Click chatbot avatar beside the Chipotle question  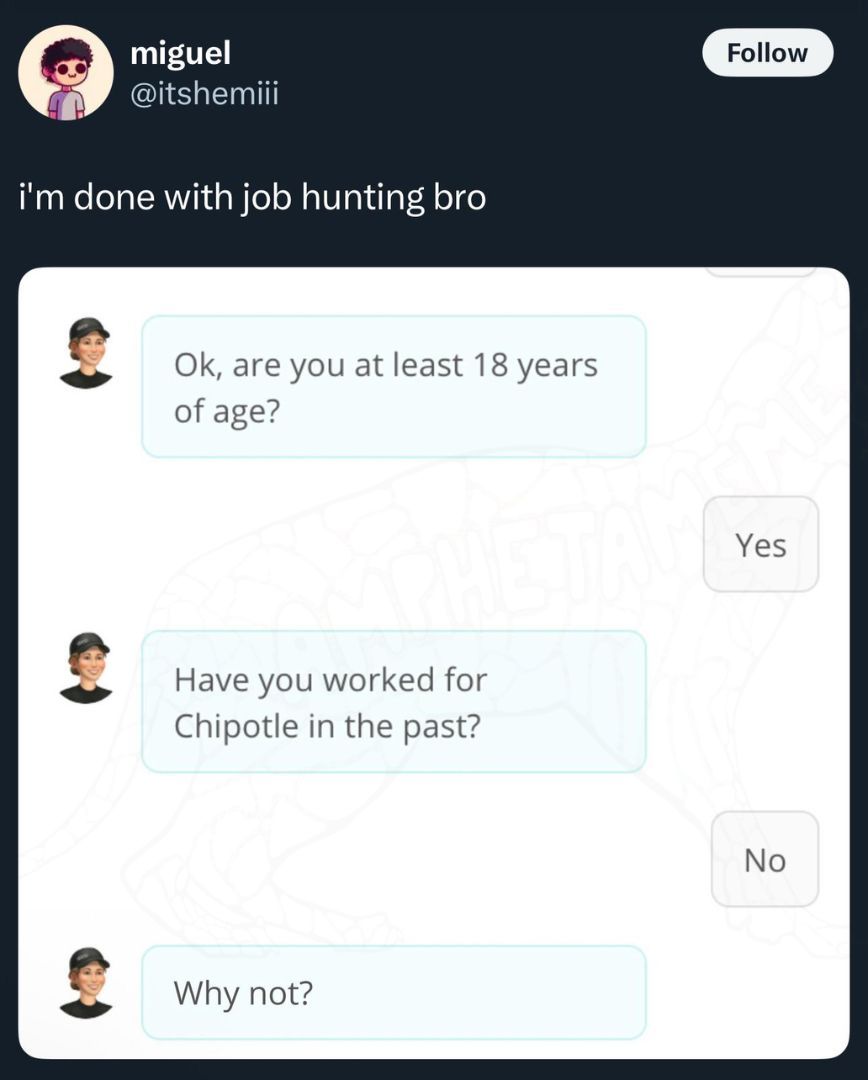pyautogui.click(x=86, y=667)
